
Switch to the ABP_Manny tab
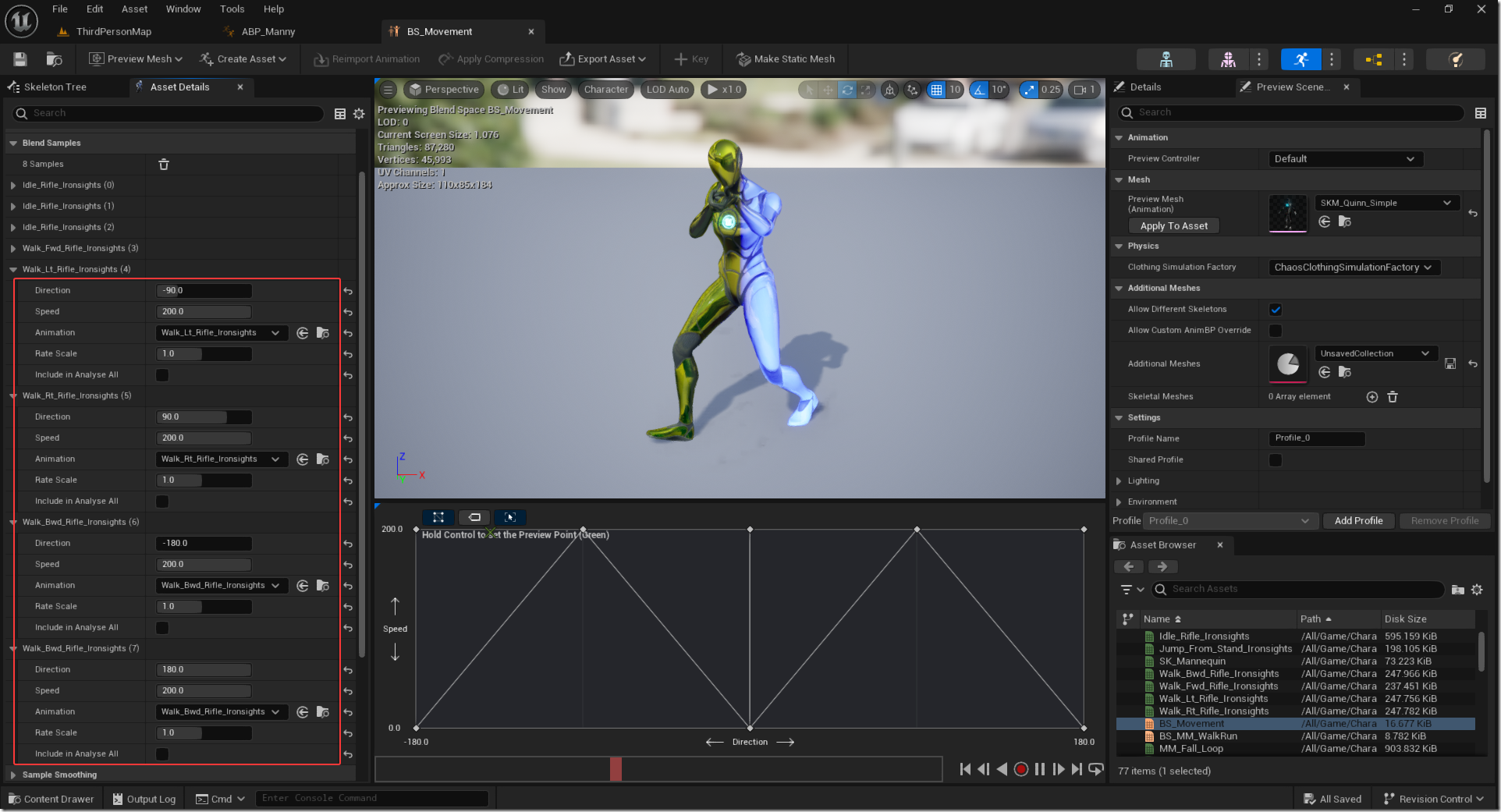(x=268, y=32)
